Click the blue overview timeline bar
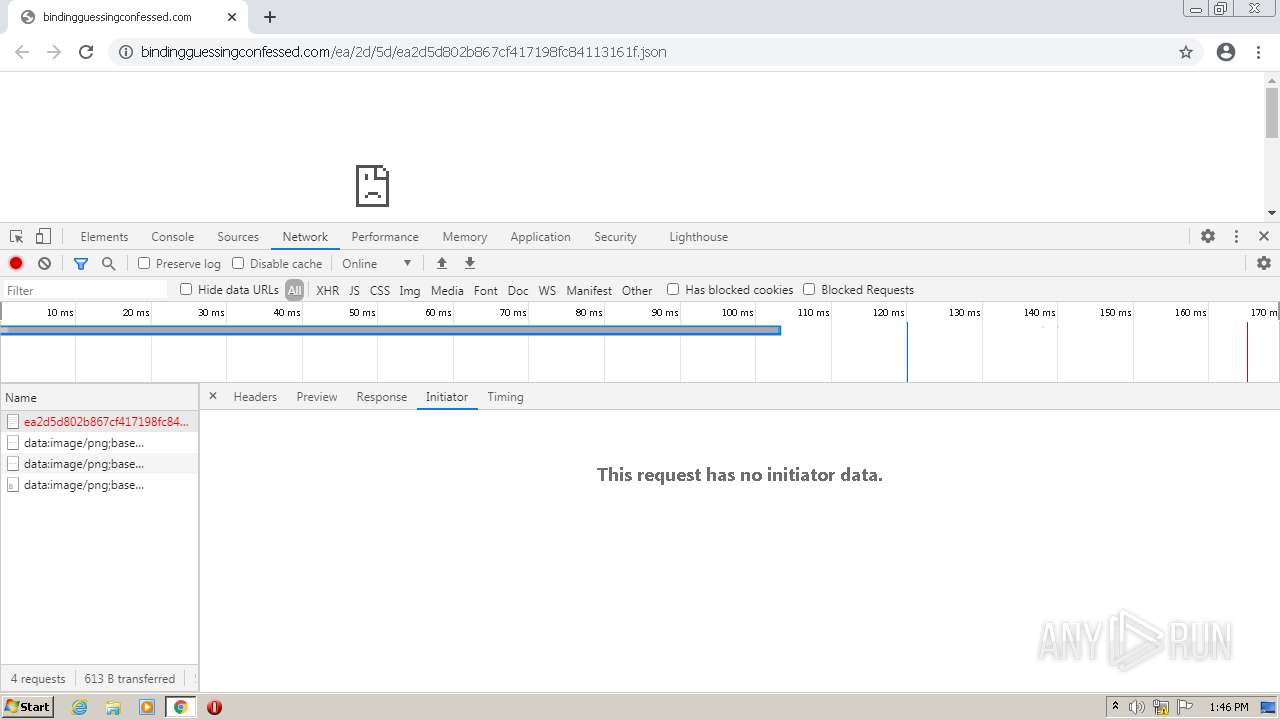This screenshot has height=720, width=1280. point(390,330)
